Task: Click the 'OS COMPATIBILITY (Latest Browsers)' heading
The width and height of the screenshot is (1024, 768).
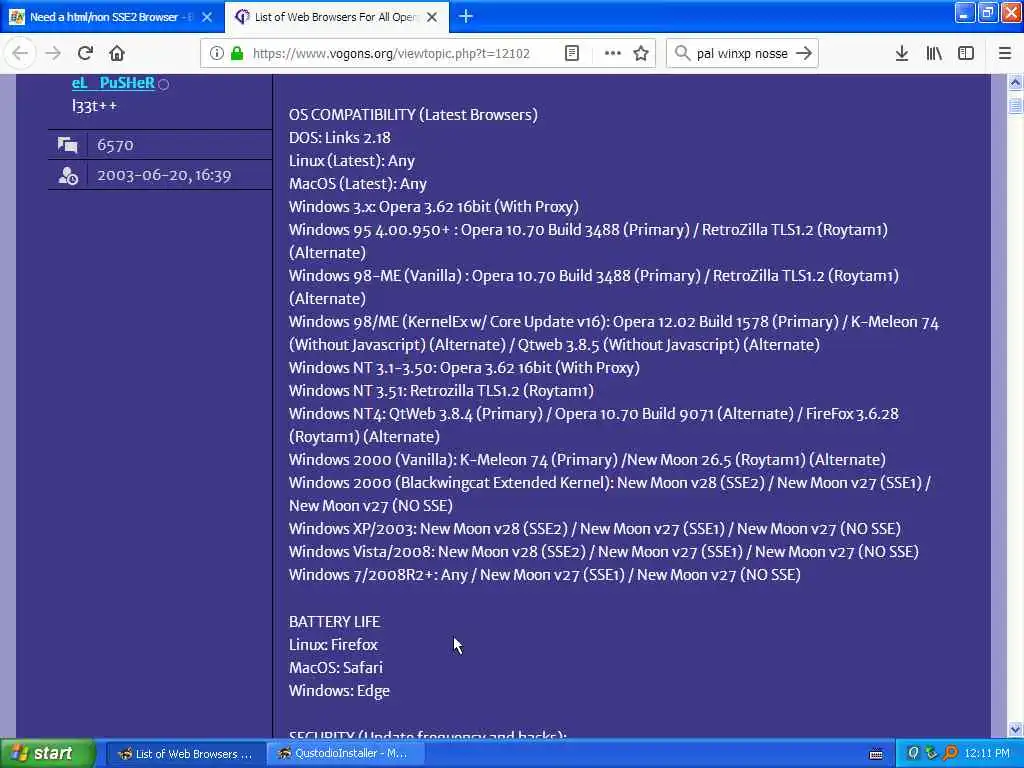Action: pos(413,115)
